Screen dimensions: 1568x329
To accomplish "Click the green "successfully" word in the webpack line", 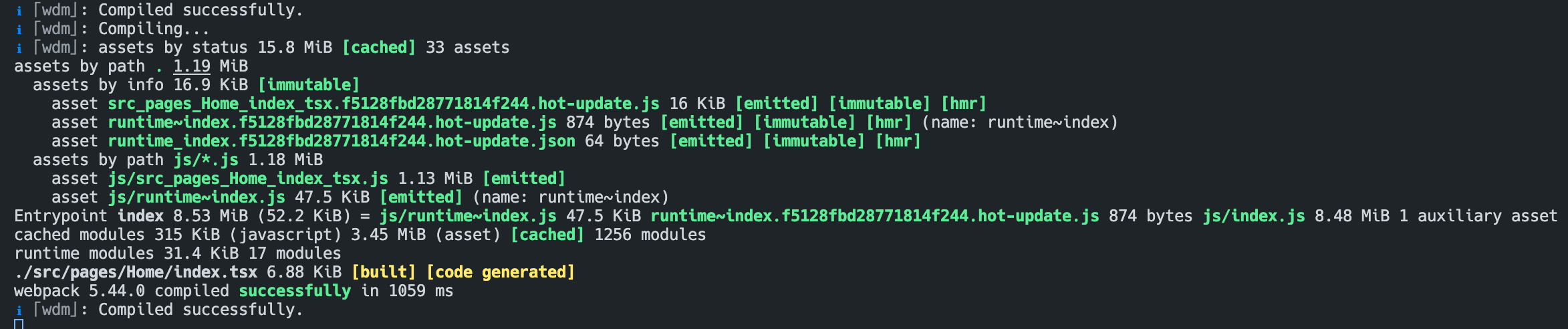I will point(295,291).
